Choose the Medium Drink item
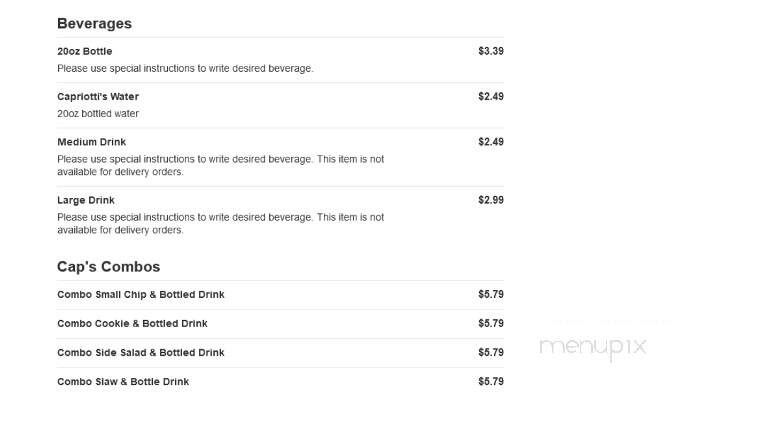 click(92, 142)
